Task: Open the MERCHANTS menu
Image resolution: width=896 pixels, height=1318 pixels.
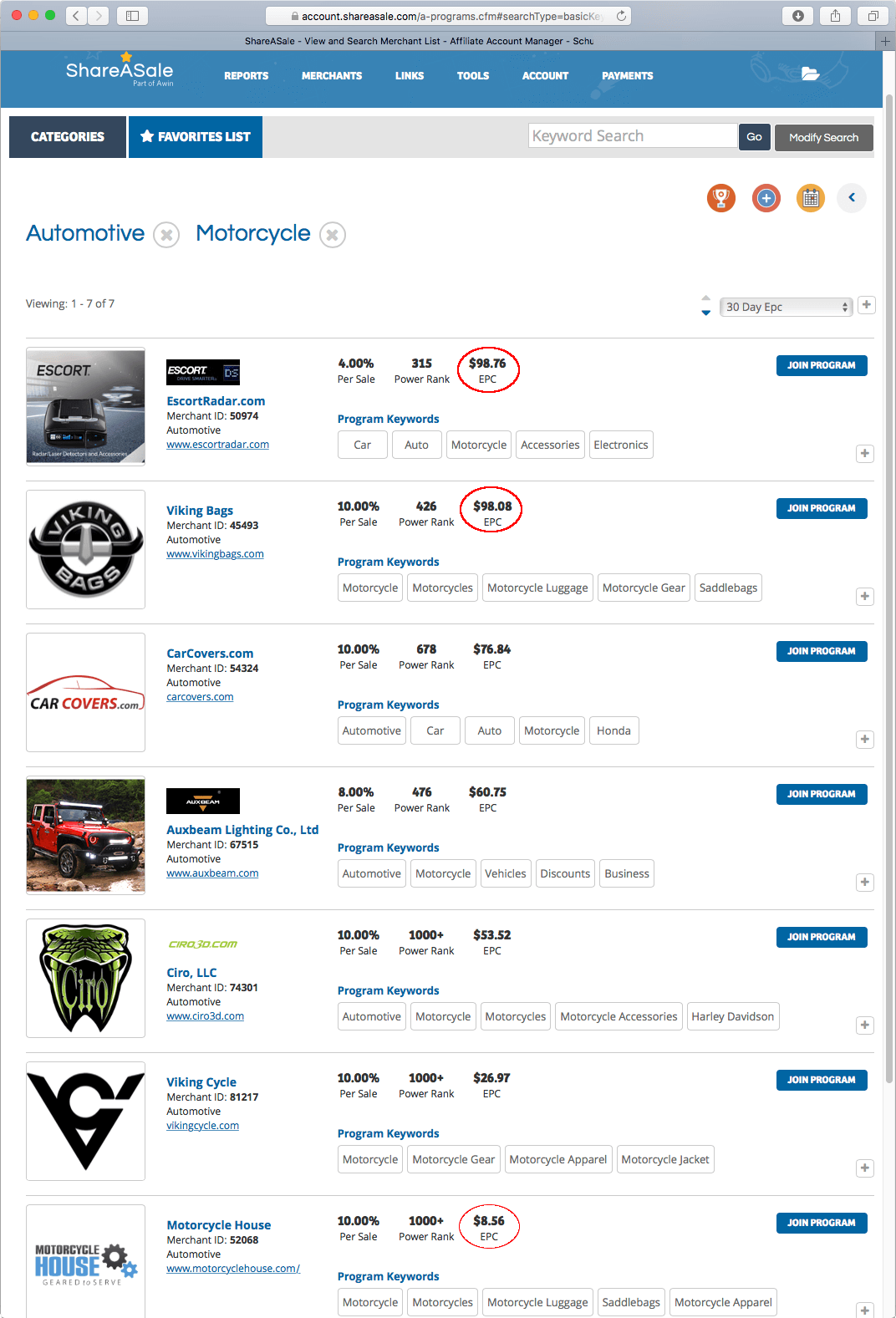Action: tap(332, 76)
